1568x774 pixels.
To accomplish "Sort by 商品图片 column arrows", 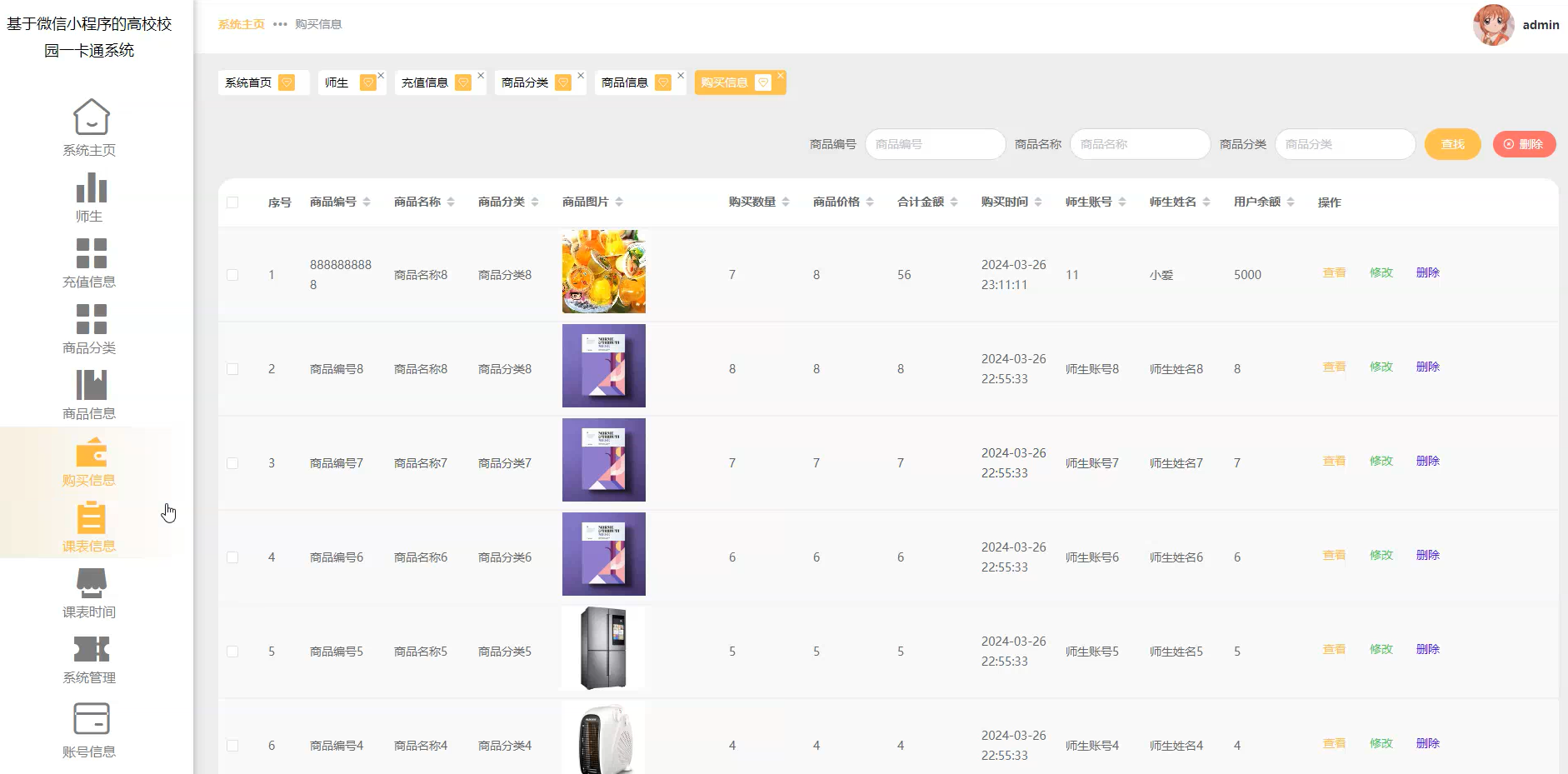I will [x=619, y=202].
